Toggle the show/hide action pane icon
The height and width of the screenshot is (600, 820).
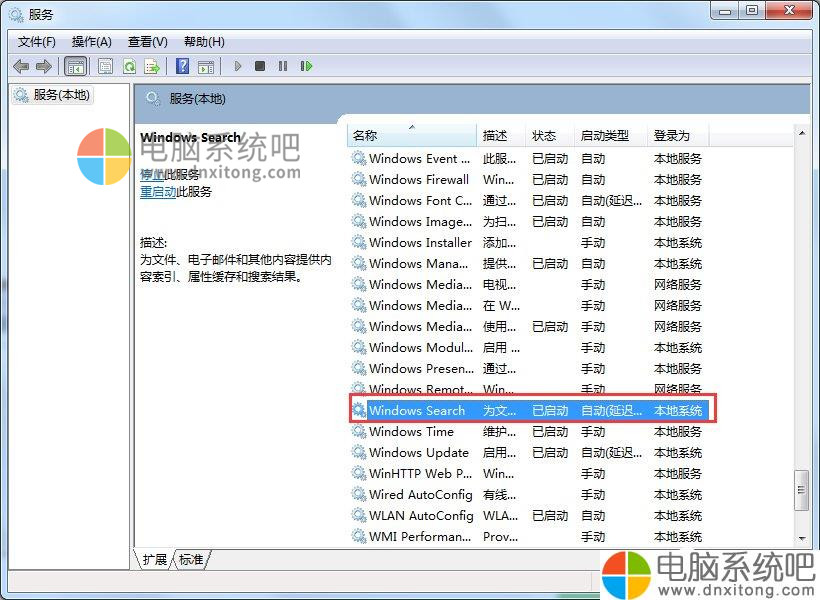click(x=206, y=66)
